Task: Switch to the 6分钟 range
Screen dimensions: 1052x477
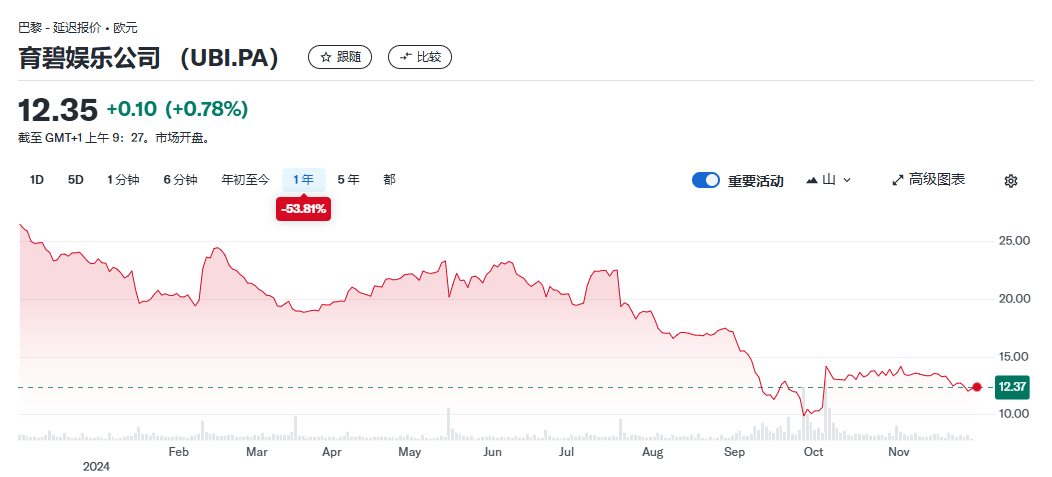Action: pyautogui.click(x=180, y=180)
